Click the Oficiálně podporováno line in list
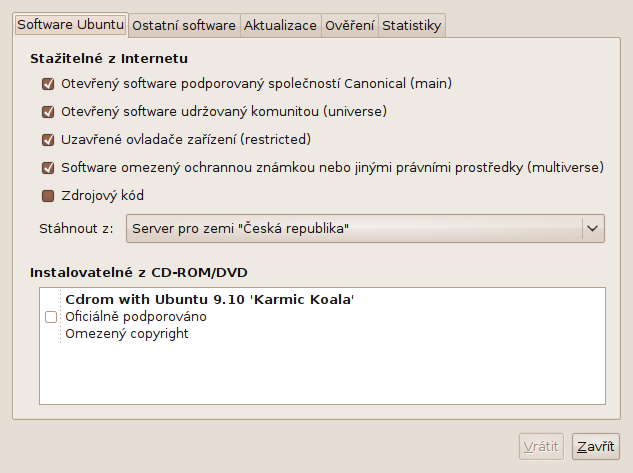This screenshot has height=473, width=633. pyautogui.click(x=136, y=317)
